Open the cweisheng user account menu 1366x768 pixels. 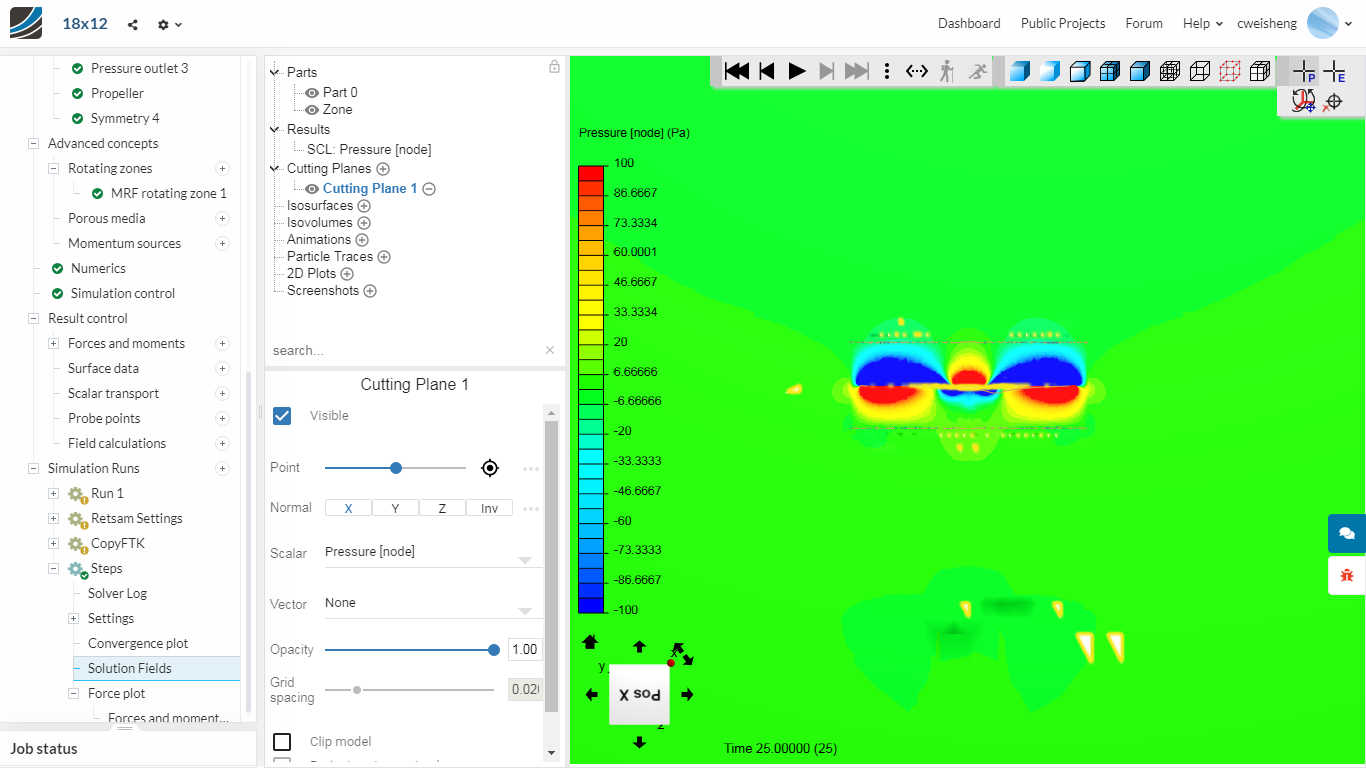[1295, 23]
